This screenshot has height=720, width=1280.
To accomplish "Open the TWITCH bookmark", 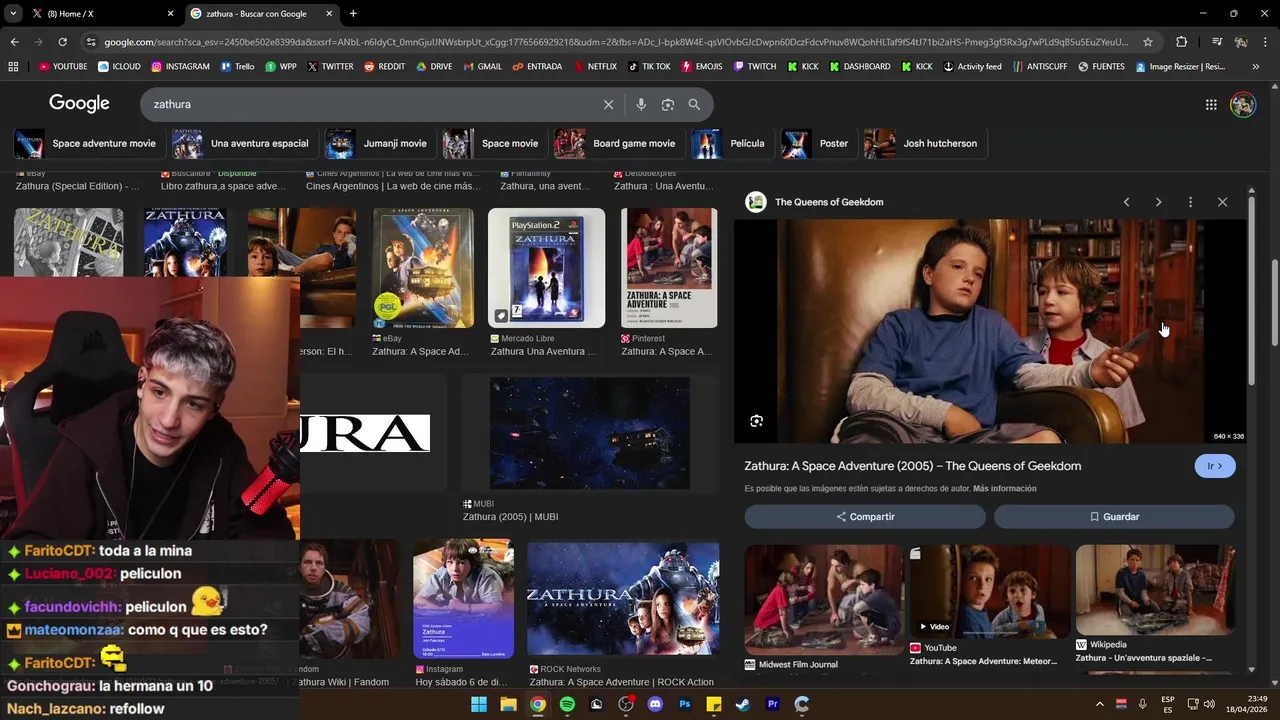I will 754,67.
